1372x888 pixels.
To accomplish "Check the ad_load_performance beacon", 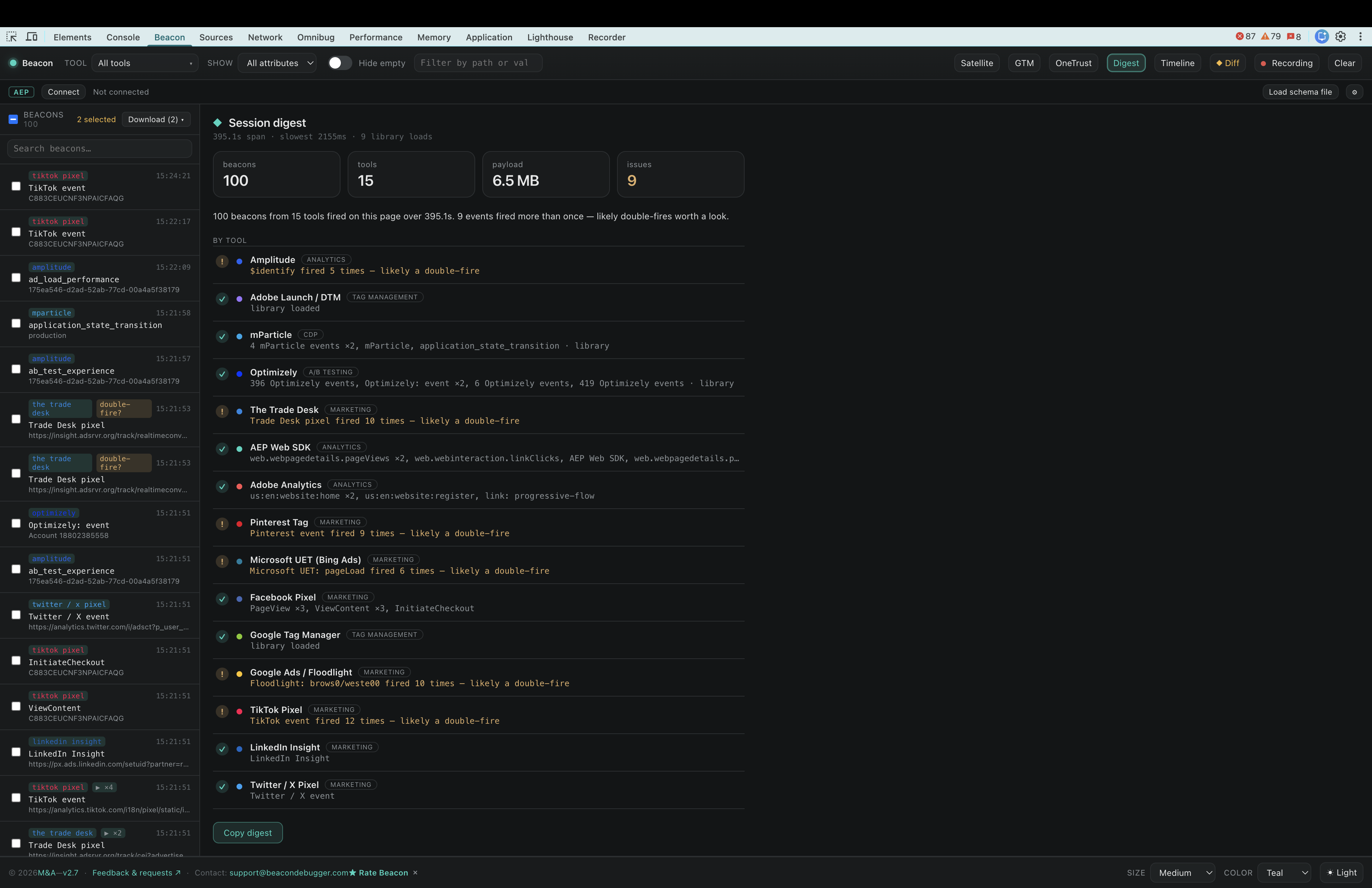I will (16, 278).
